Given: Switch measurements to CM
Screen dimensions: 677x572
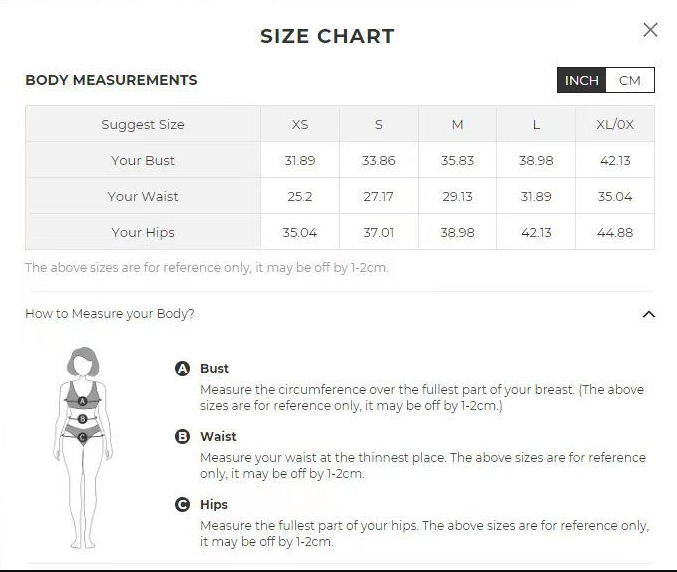Looking at the screenshot, I should click(630, 80).
